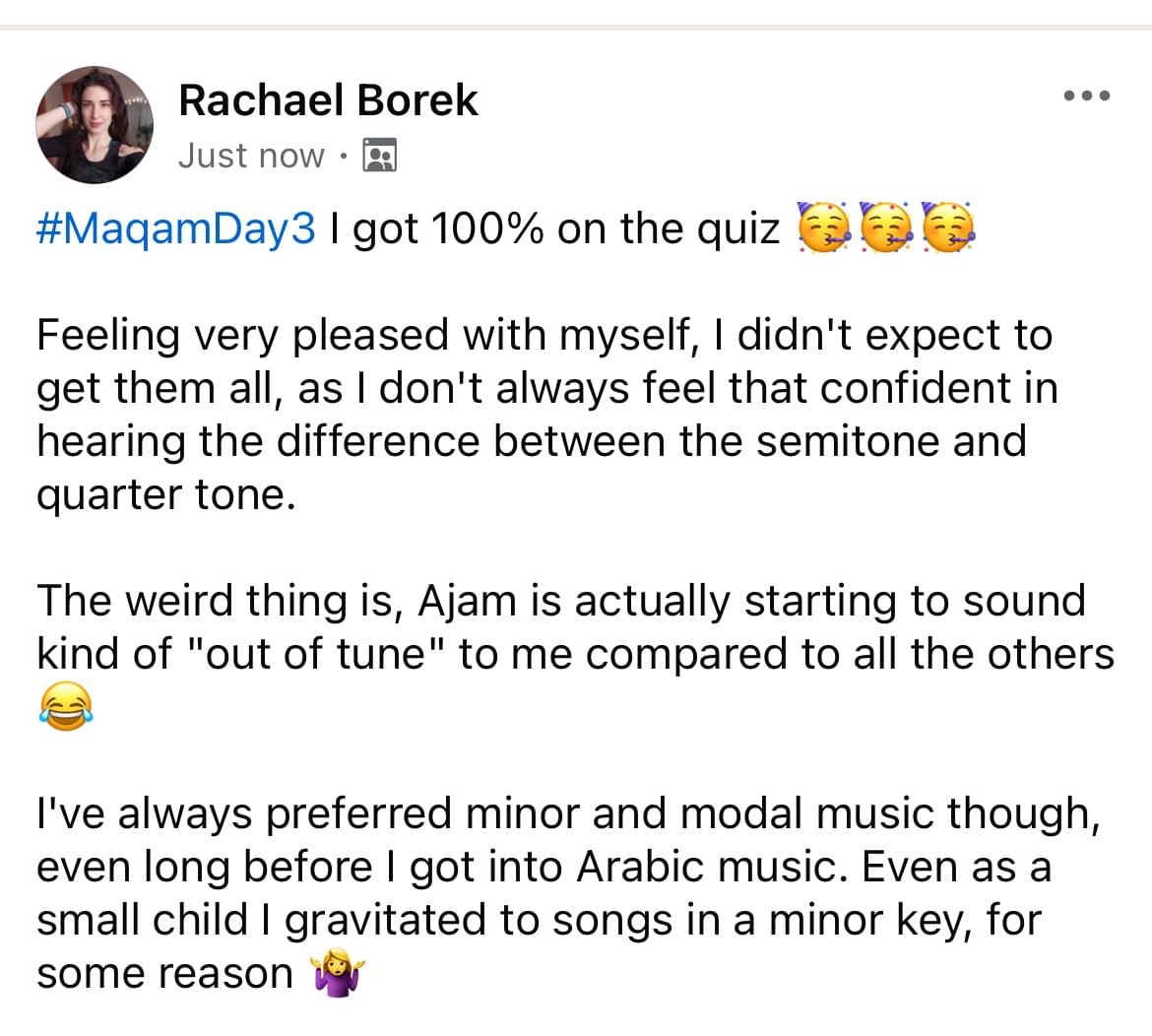The height and width of the screenshot is (1036, 1152).
Task: Click the words "quarter tone"
Action: coord(164,494)
